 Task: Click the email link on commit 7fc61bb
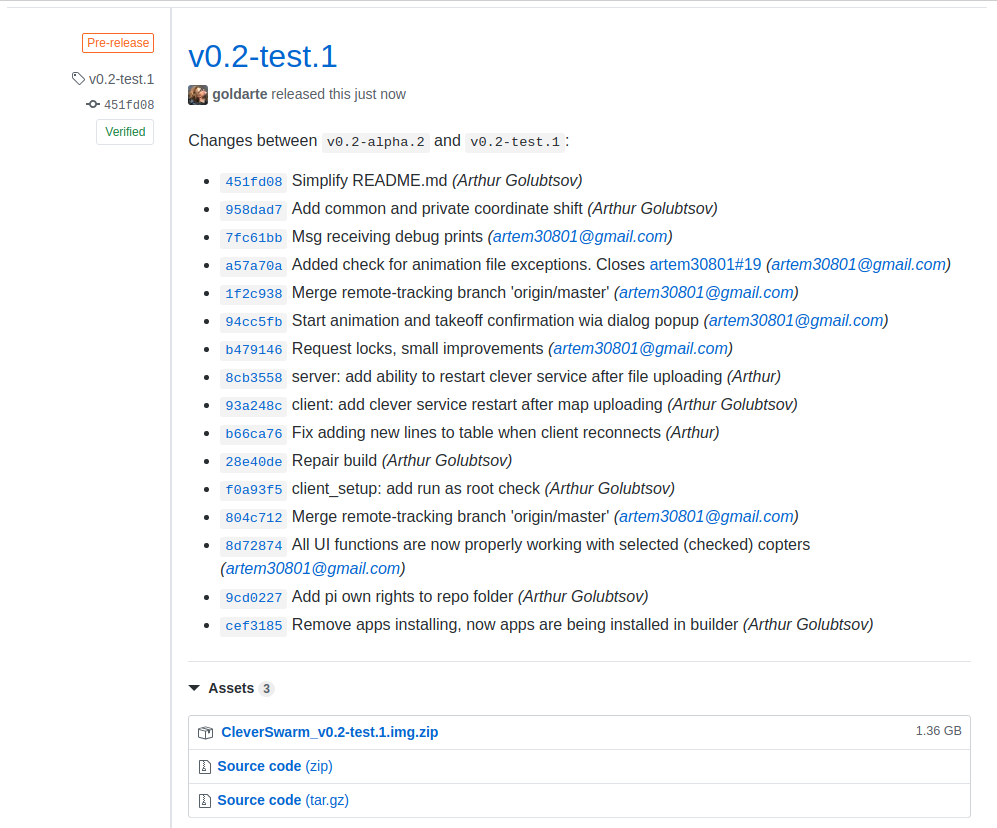(580, 237)
